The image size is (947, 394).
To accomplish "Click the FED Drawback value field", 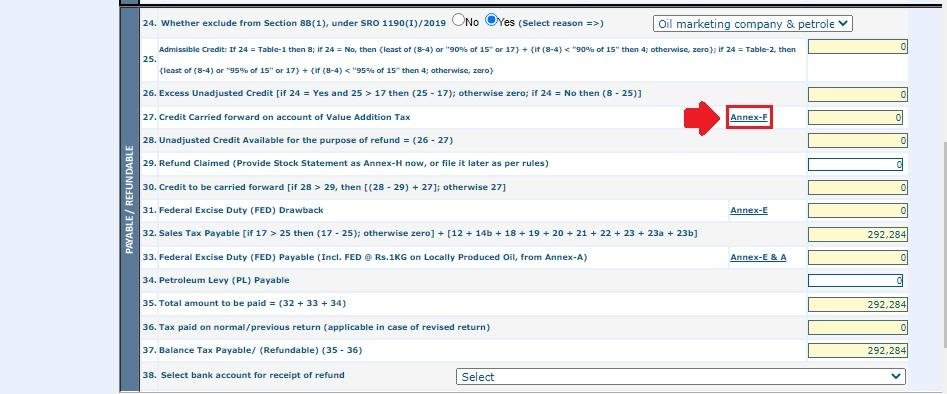I will 858,211.
